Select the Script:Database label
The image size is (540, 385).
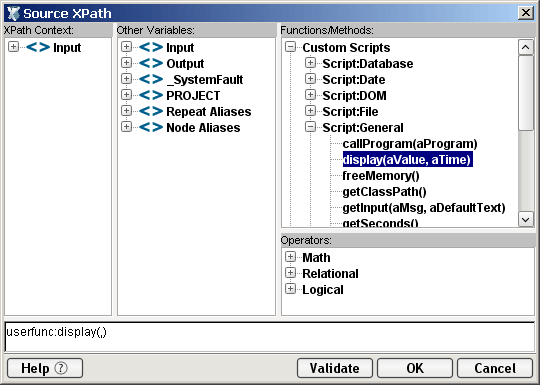[368, 64]
